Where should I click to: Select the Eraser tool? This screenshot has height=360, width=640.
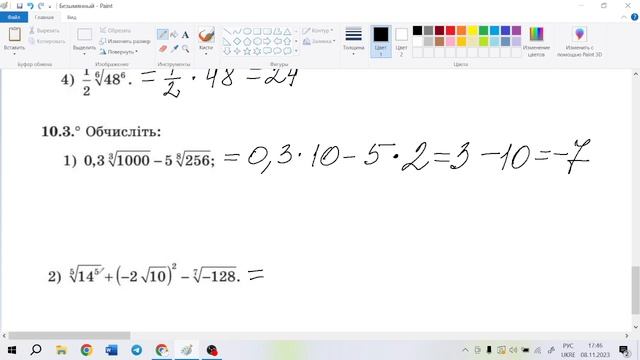coord(162,49)
